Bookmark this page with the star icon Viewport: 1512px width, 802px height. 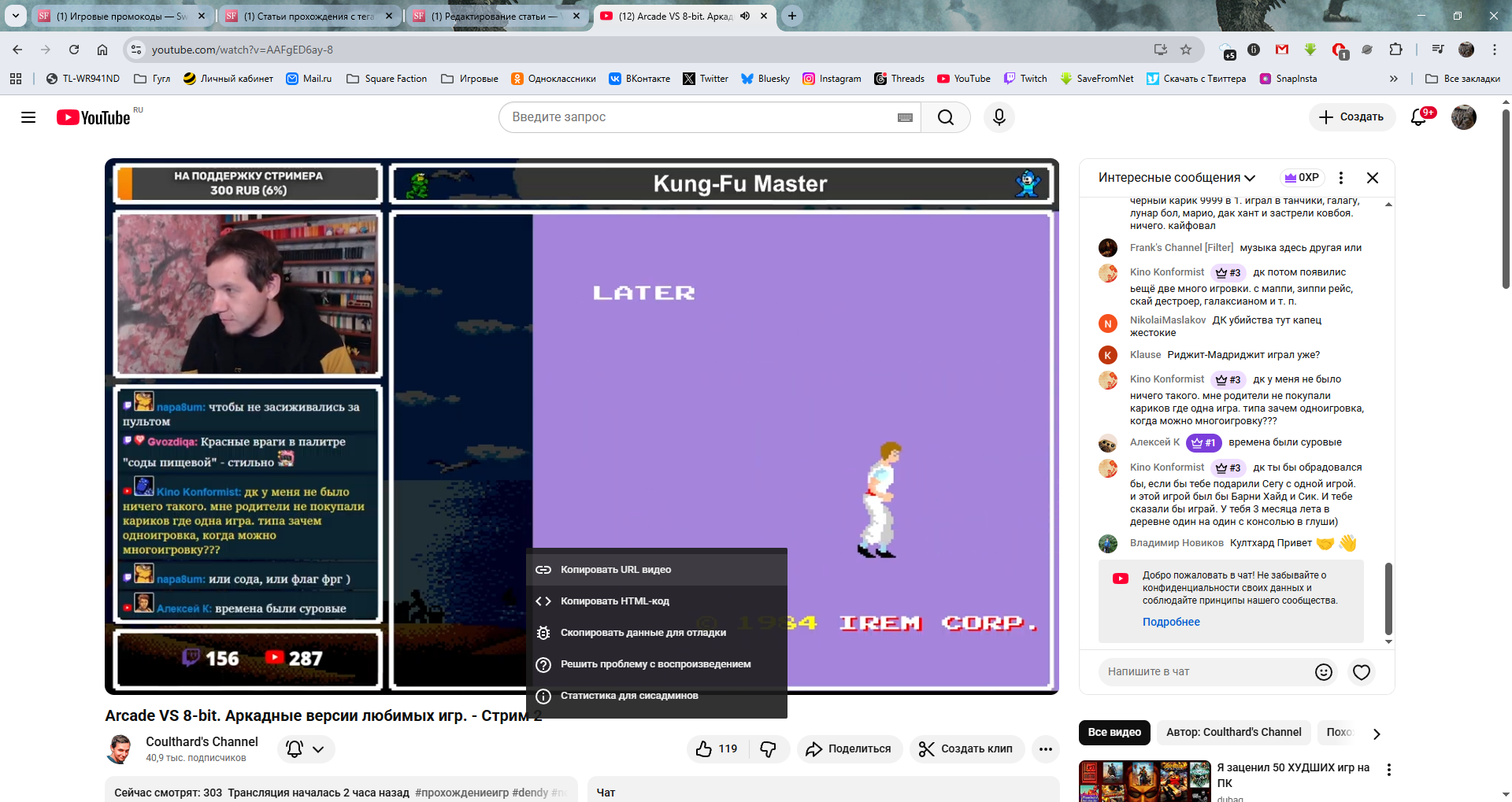coord(1186,50)
